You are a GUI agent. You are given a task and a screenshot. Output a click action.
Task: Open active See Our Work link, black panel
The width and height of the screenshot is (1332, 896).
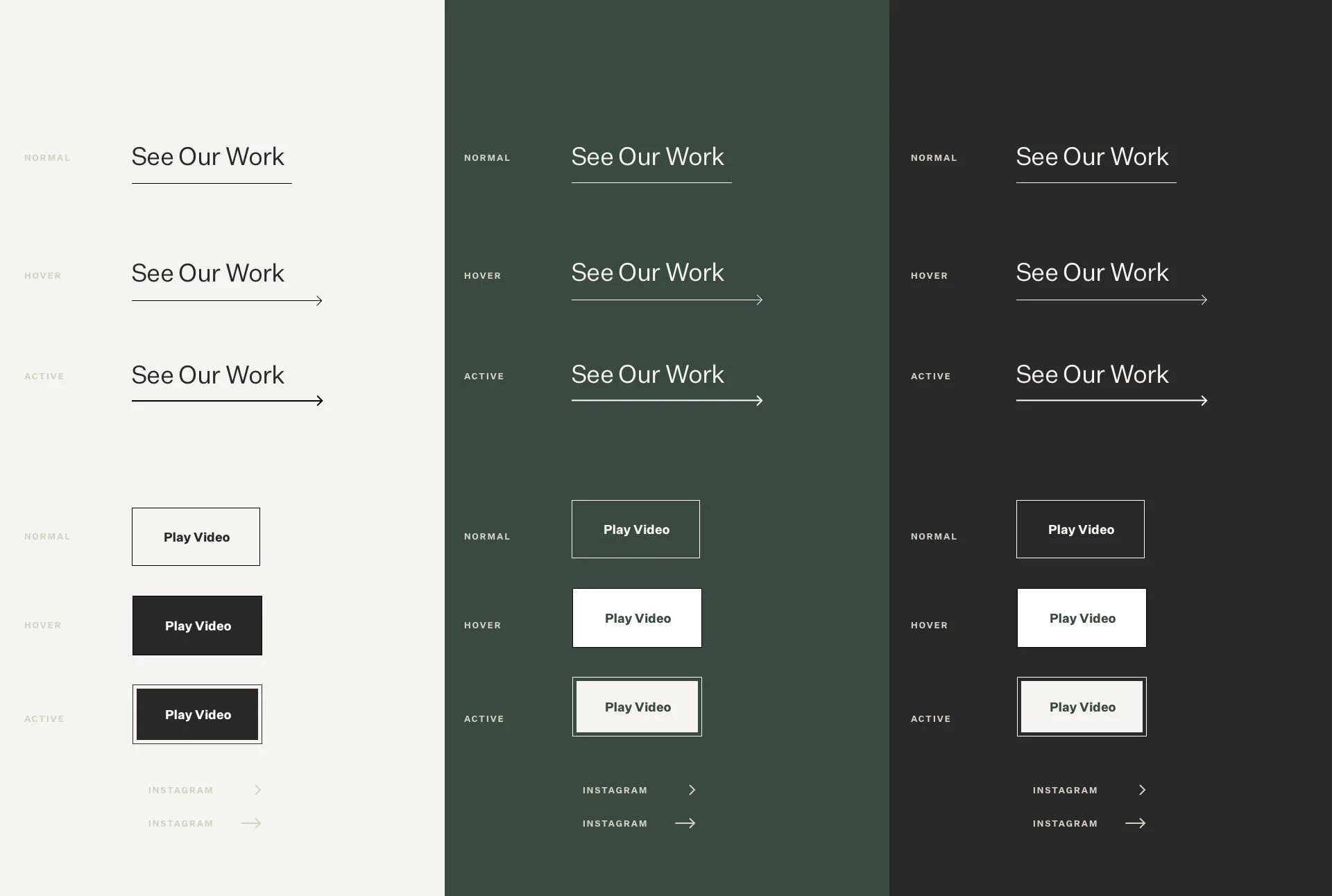[x=1092, y=375]
